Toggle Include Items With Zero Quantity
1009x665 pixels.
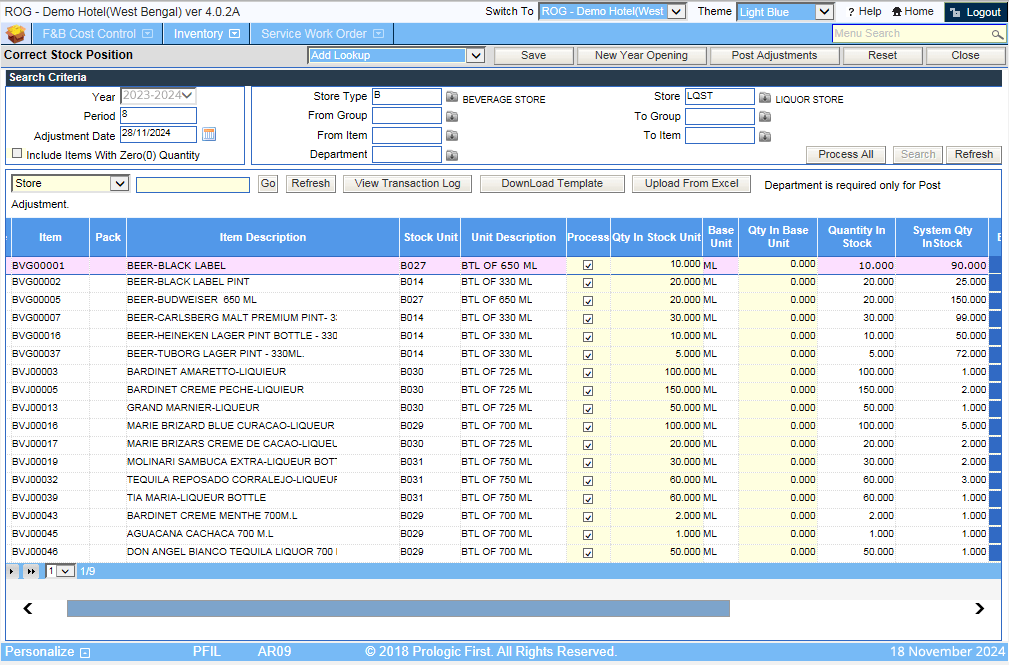click(17, 154)
